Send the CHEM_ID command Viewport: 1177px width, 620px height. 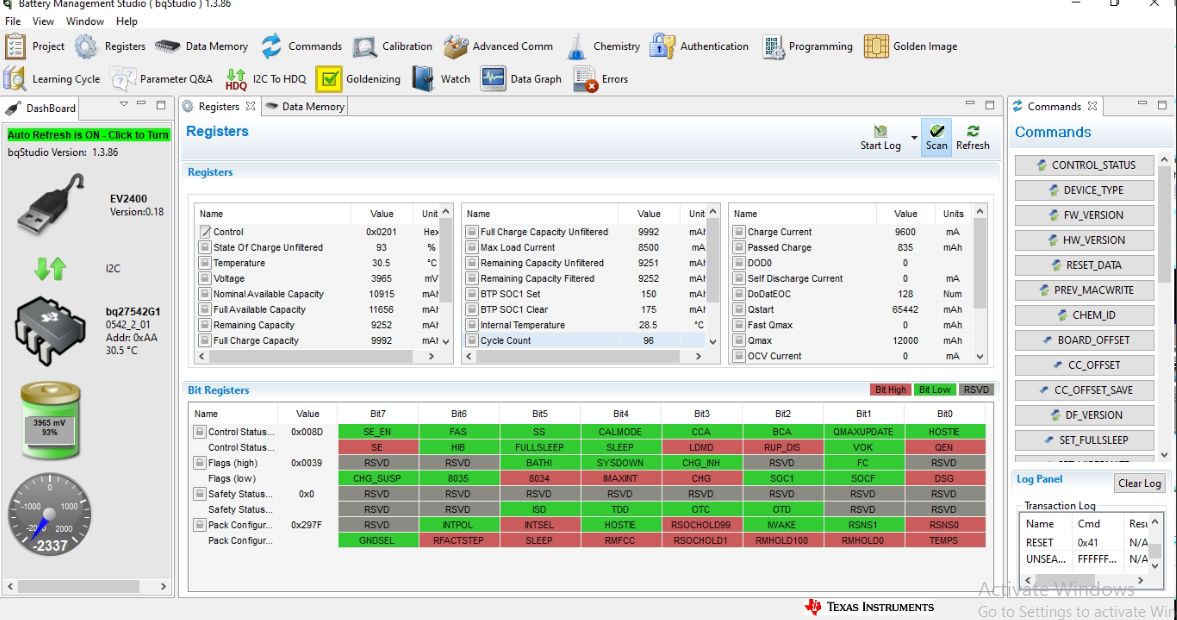[1084, 315]
